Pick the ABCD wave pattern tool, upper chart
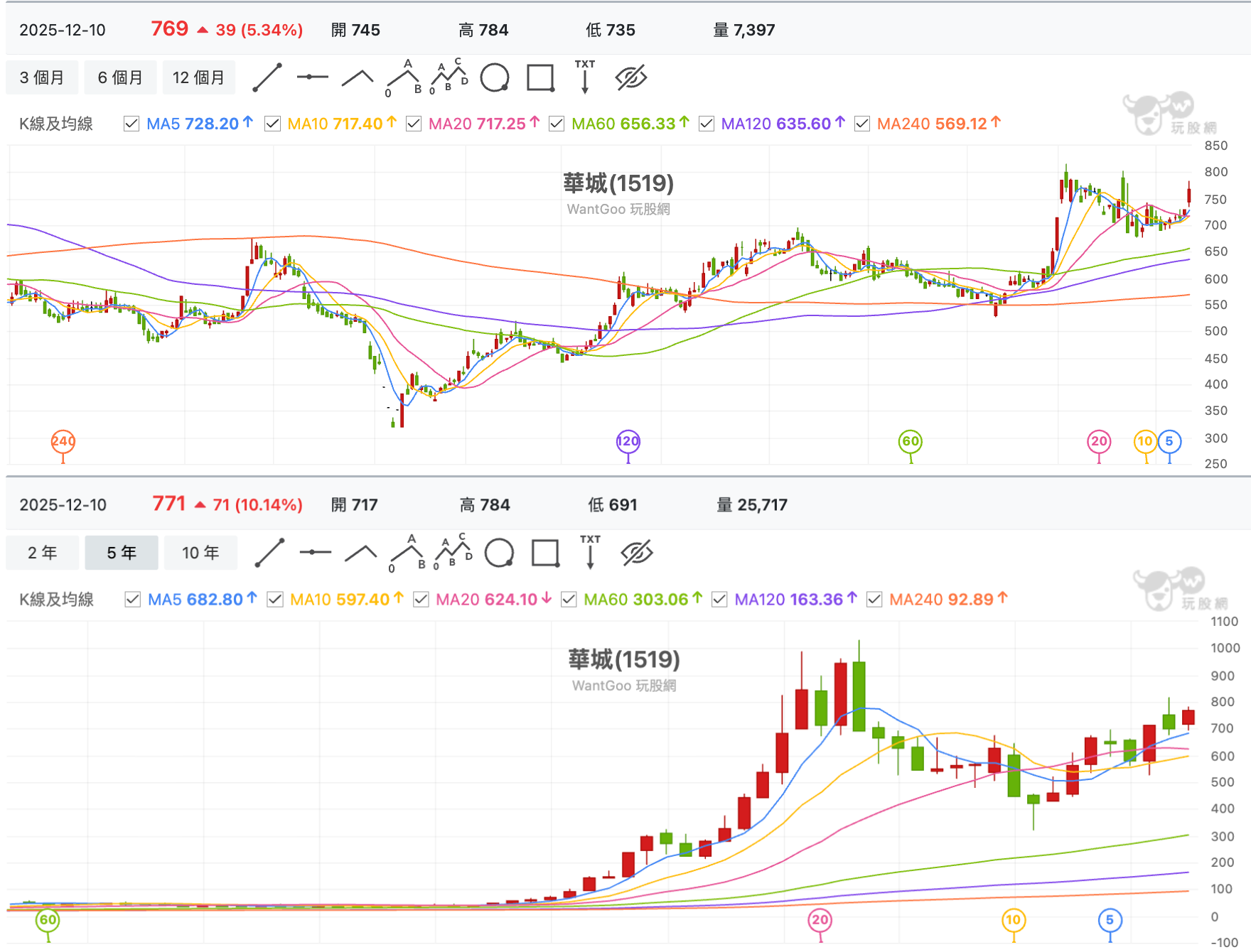Viewport: 1251px width, 952px height. [x=450, y=76]
